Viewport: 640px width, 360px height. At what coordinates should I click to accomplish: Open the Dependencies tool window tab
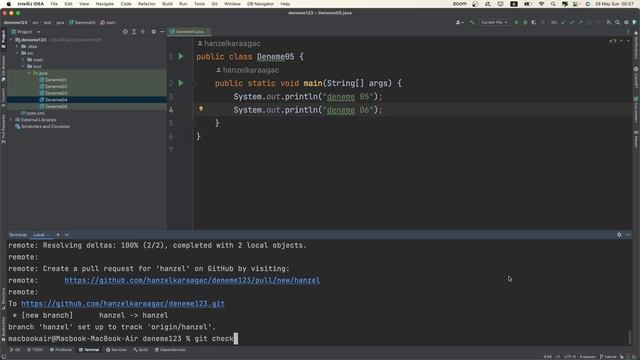[x=170, y=350]
